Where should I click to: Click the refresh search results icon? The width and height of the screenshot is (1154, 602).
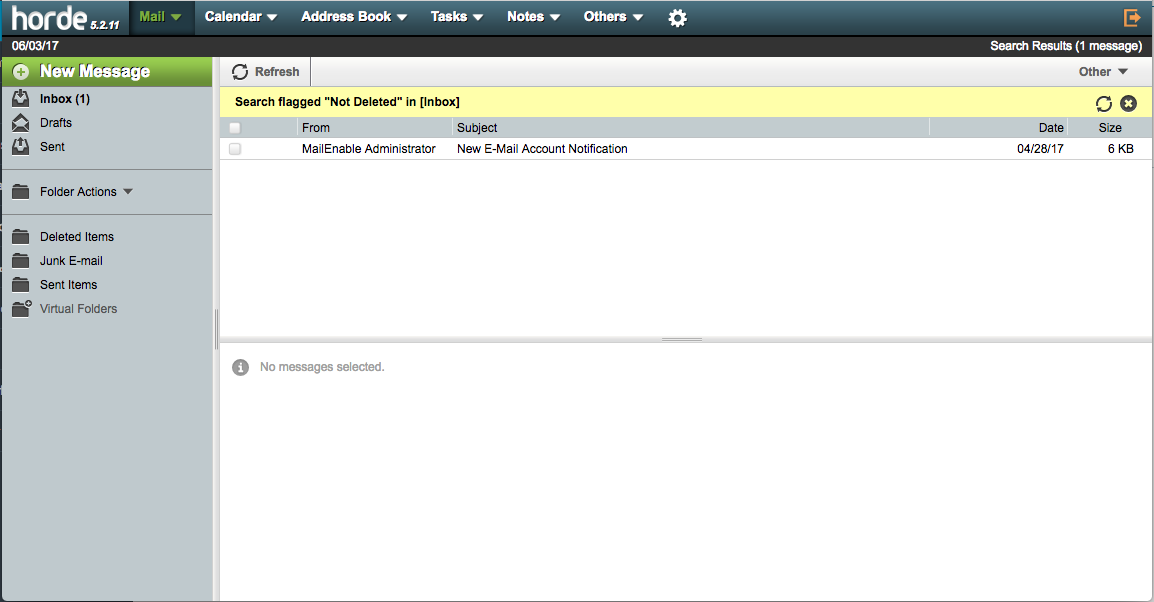(x=1104, y=103)
